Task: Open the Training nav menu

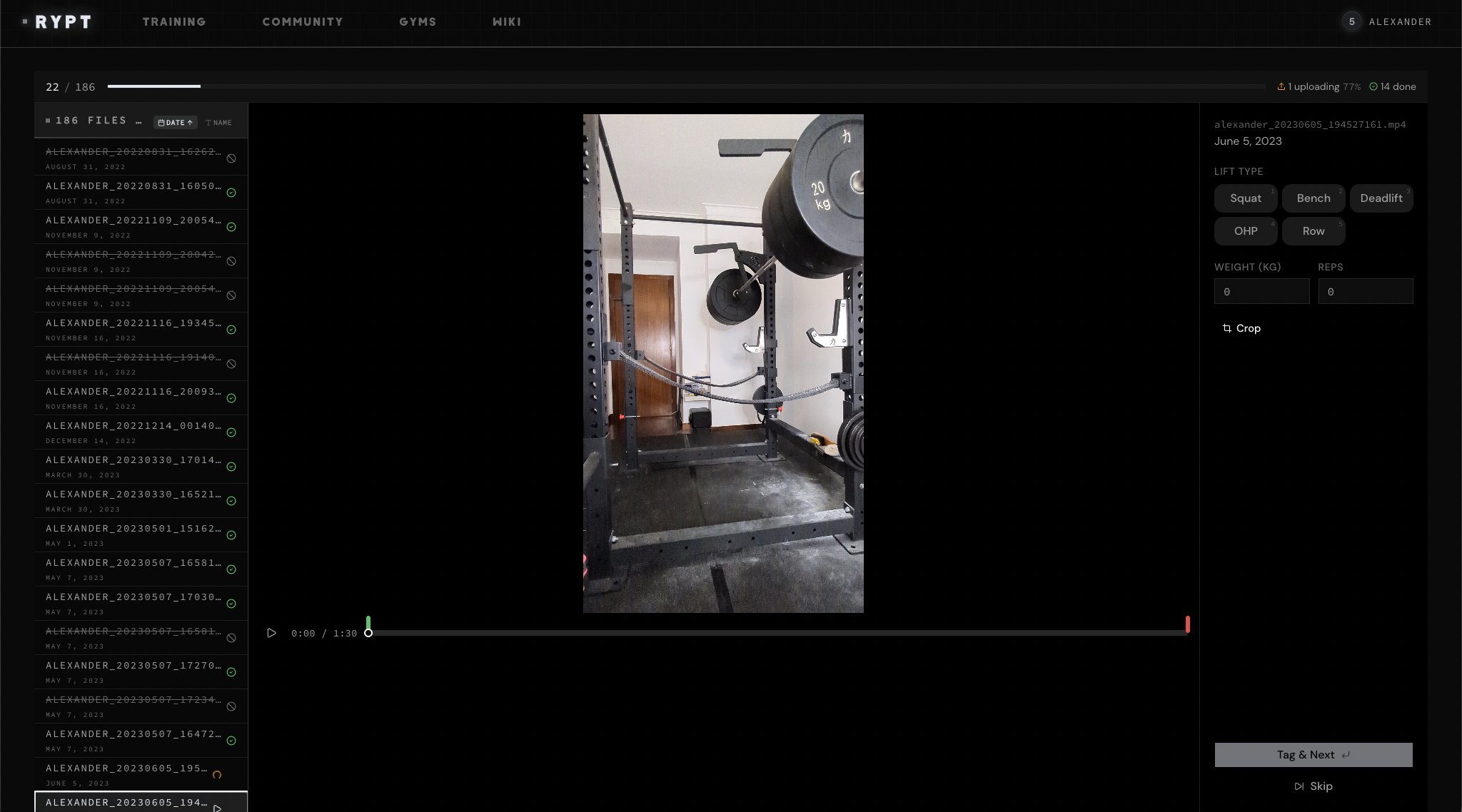Action: (x=174, y=22)
